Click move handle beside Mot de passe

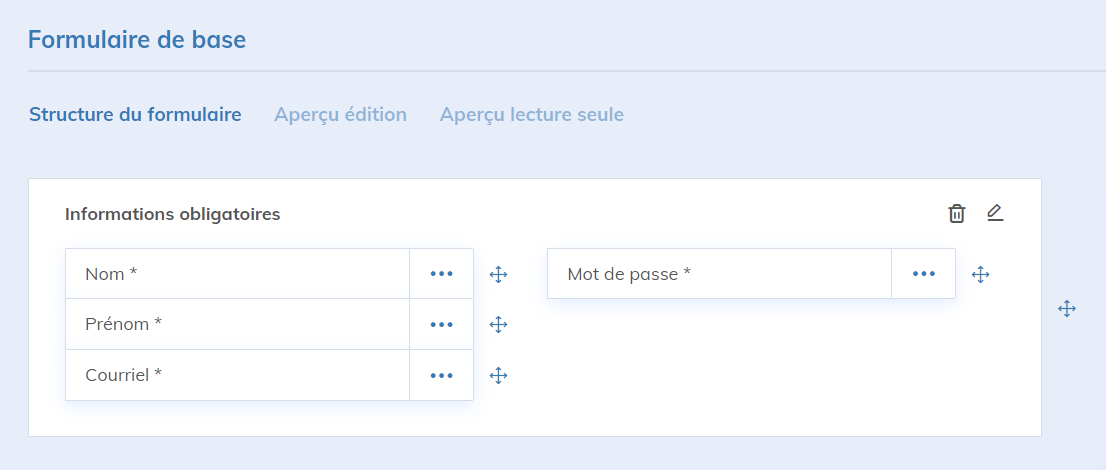pyautogui.click(x=981, y=274)
